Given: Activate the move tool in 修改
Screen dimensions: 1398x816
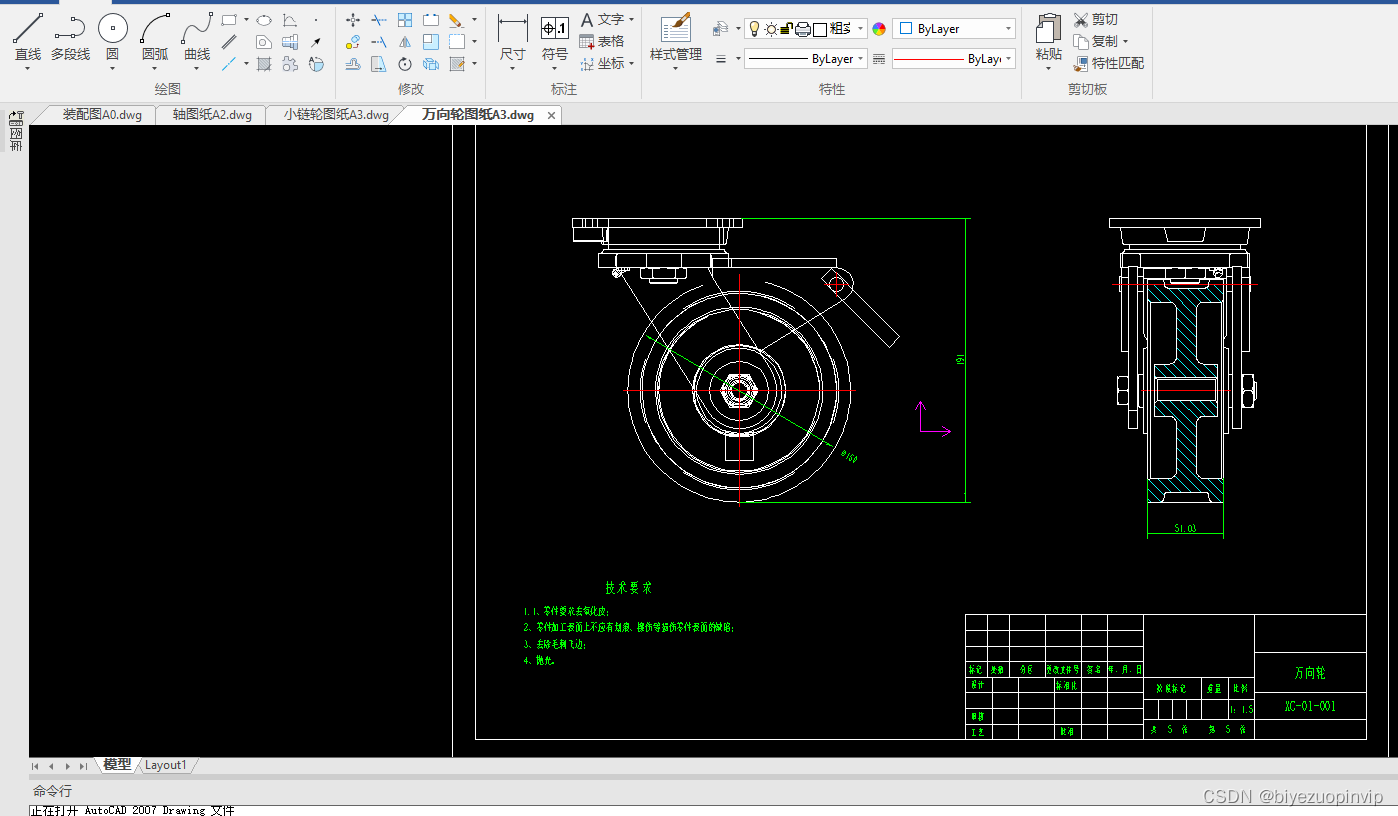Looking at the screenshot, I should [353, 19].
